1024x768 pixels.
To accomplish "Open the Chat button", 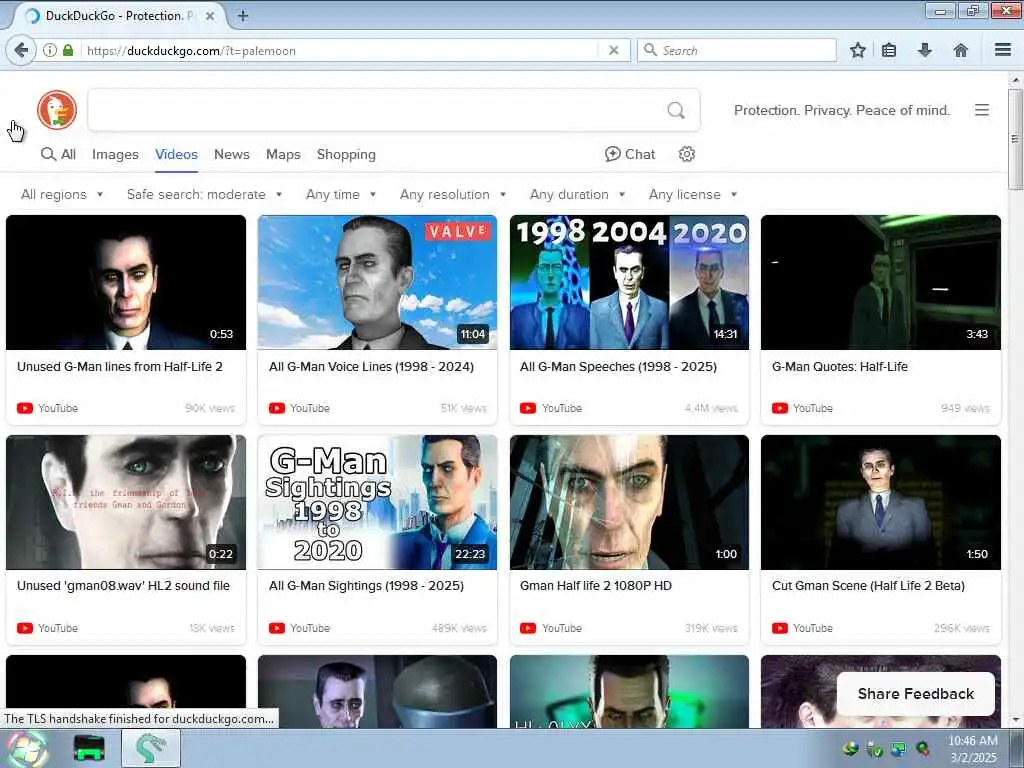I will pos(630,154).
